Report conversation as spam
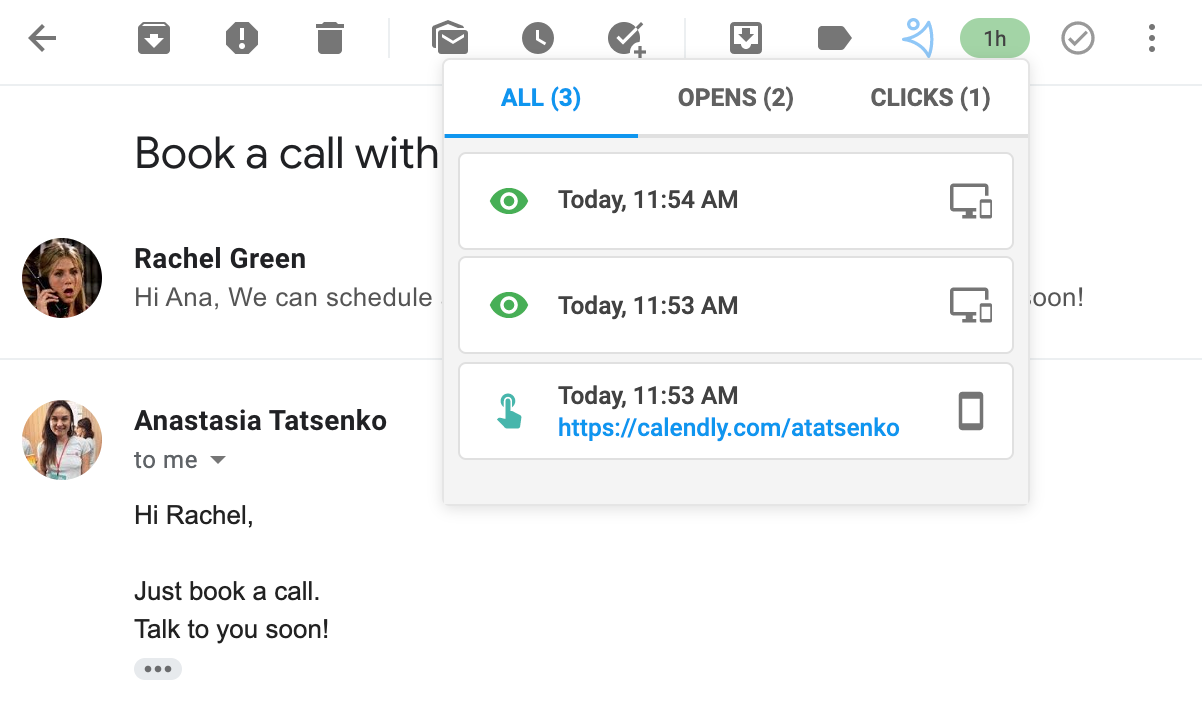Viewport: 1202px width, 708px height. (x=242, y=39)
